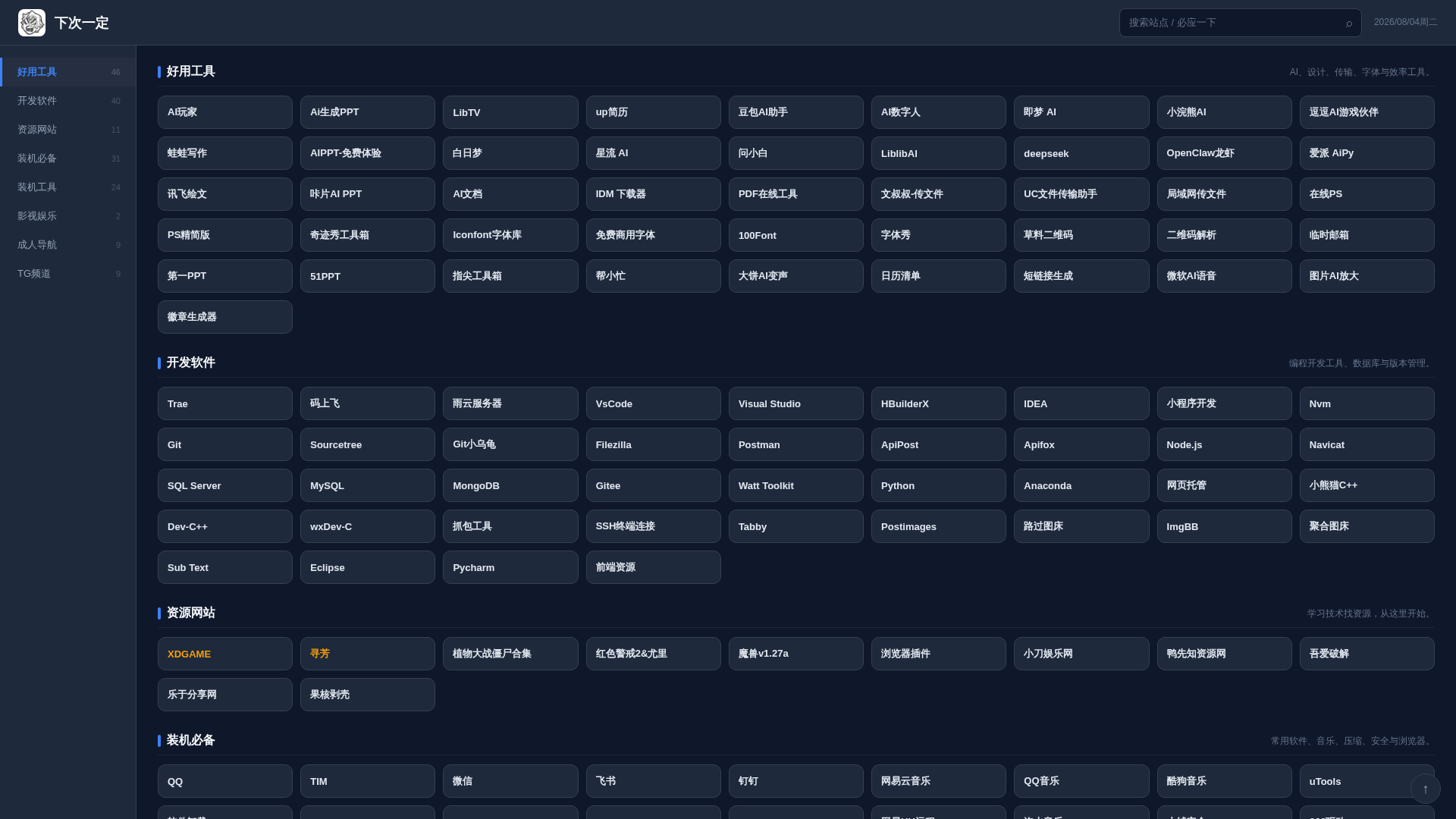1456x819 pixels.
Task: Open the 吾爱破解 card
Action: point(1367,654)
